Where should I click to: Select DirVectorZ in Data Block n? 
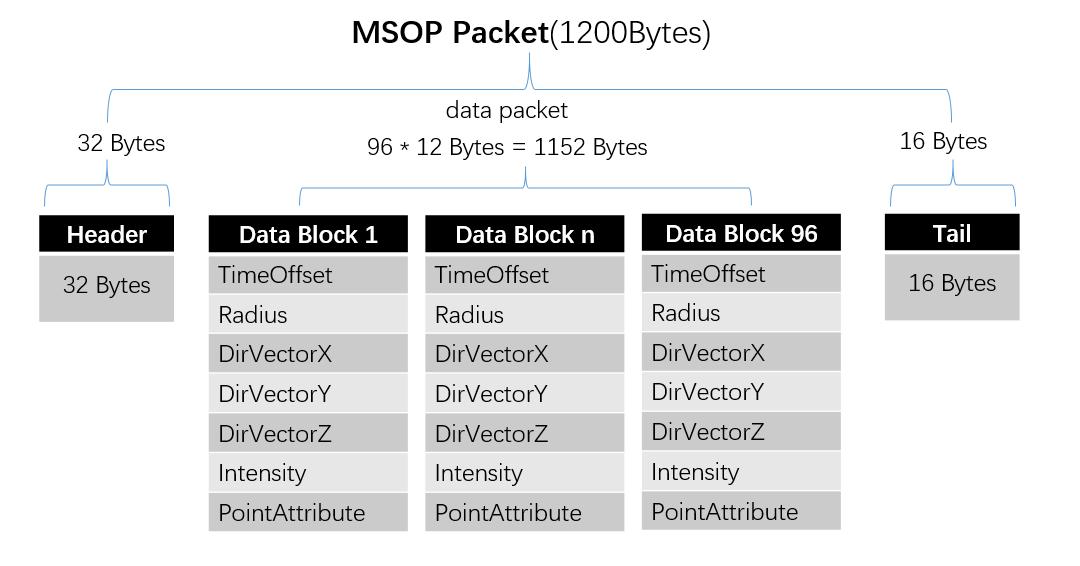click(x=525, y=434)
